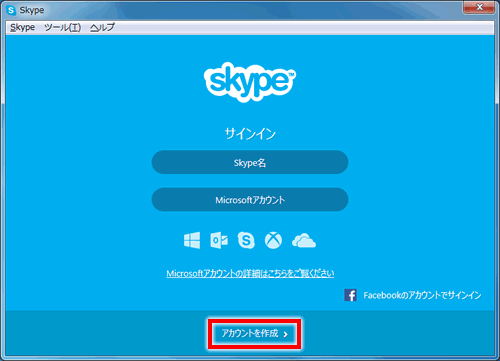
Task: Click the Skype logo in the title bar
Action: pos(11,10)
